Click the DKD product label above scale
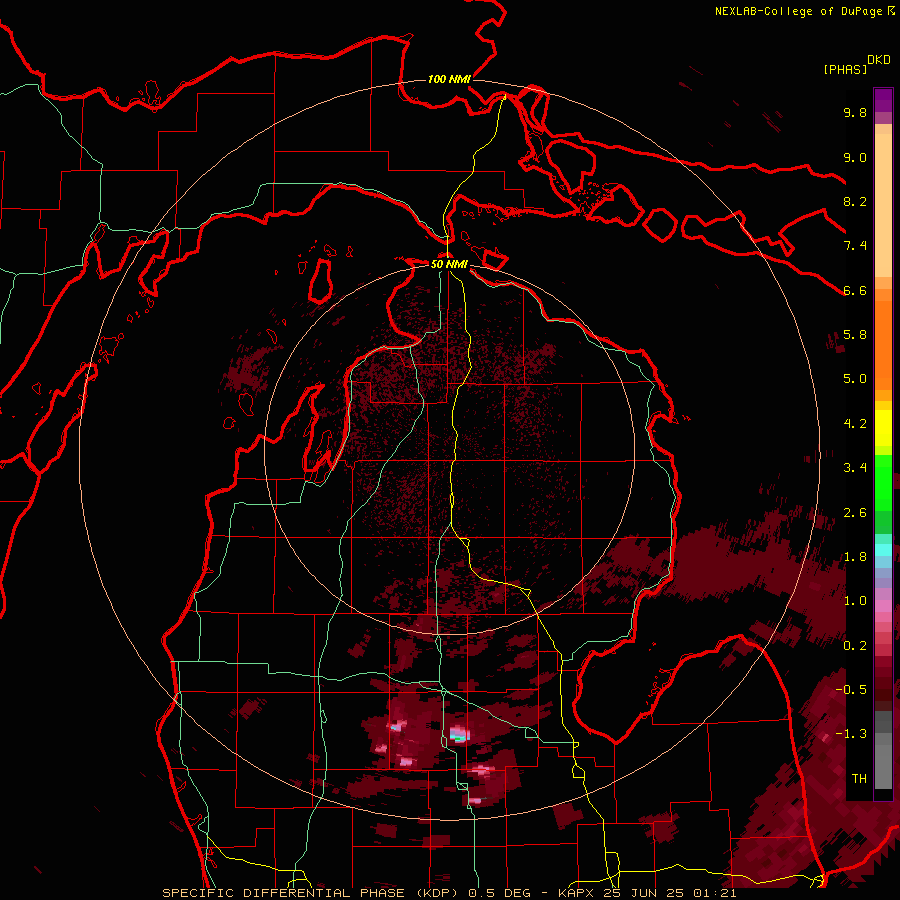This screenshot has width=900, height=900. [879, 60]
